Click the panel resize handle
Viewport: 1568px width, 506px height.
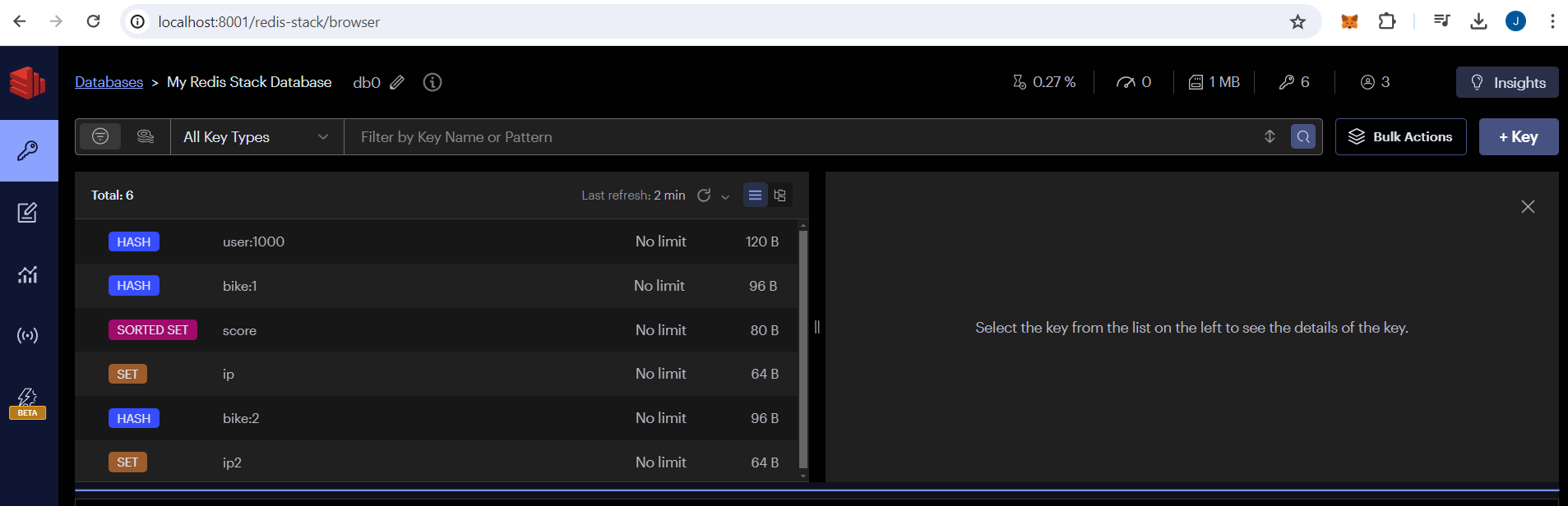816,327
